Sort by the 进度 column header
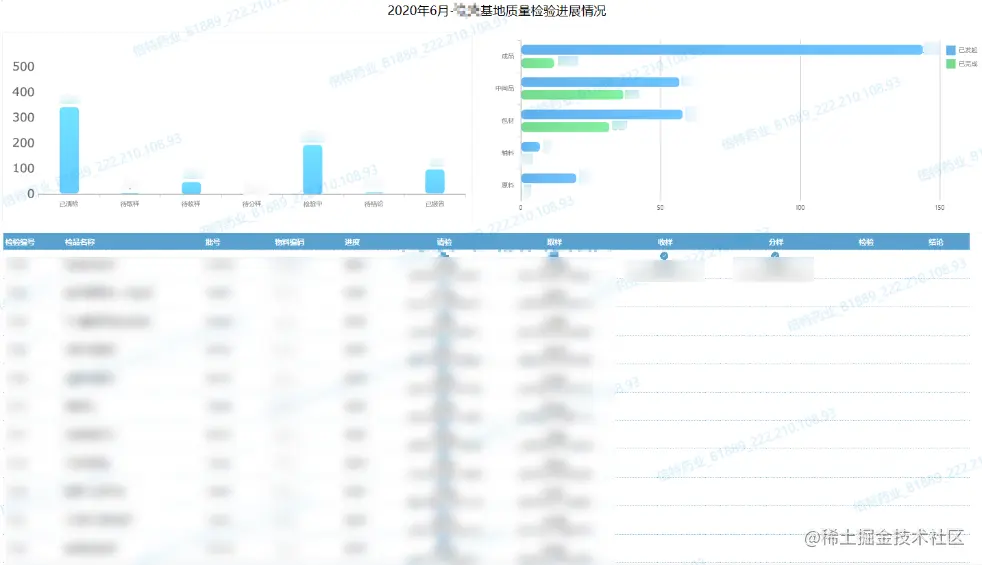Viewport: 982px width, 565px height. point(352,242)
